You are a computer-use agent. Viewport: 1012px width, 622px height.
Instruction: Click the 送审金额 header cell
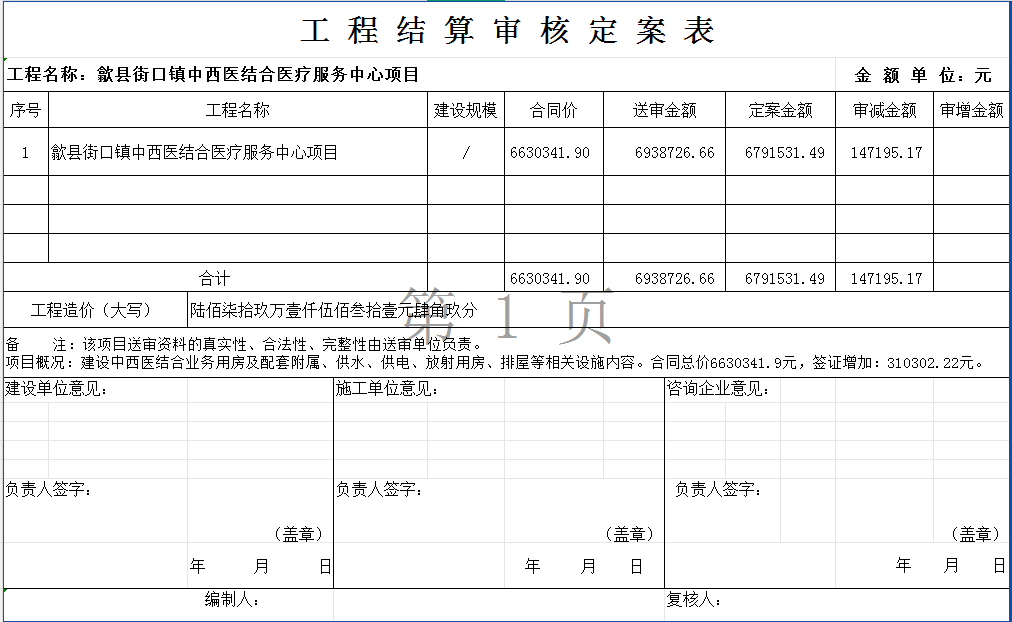click(x=664, y=111)
